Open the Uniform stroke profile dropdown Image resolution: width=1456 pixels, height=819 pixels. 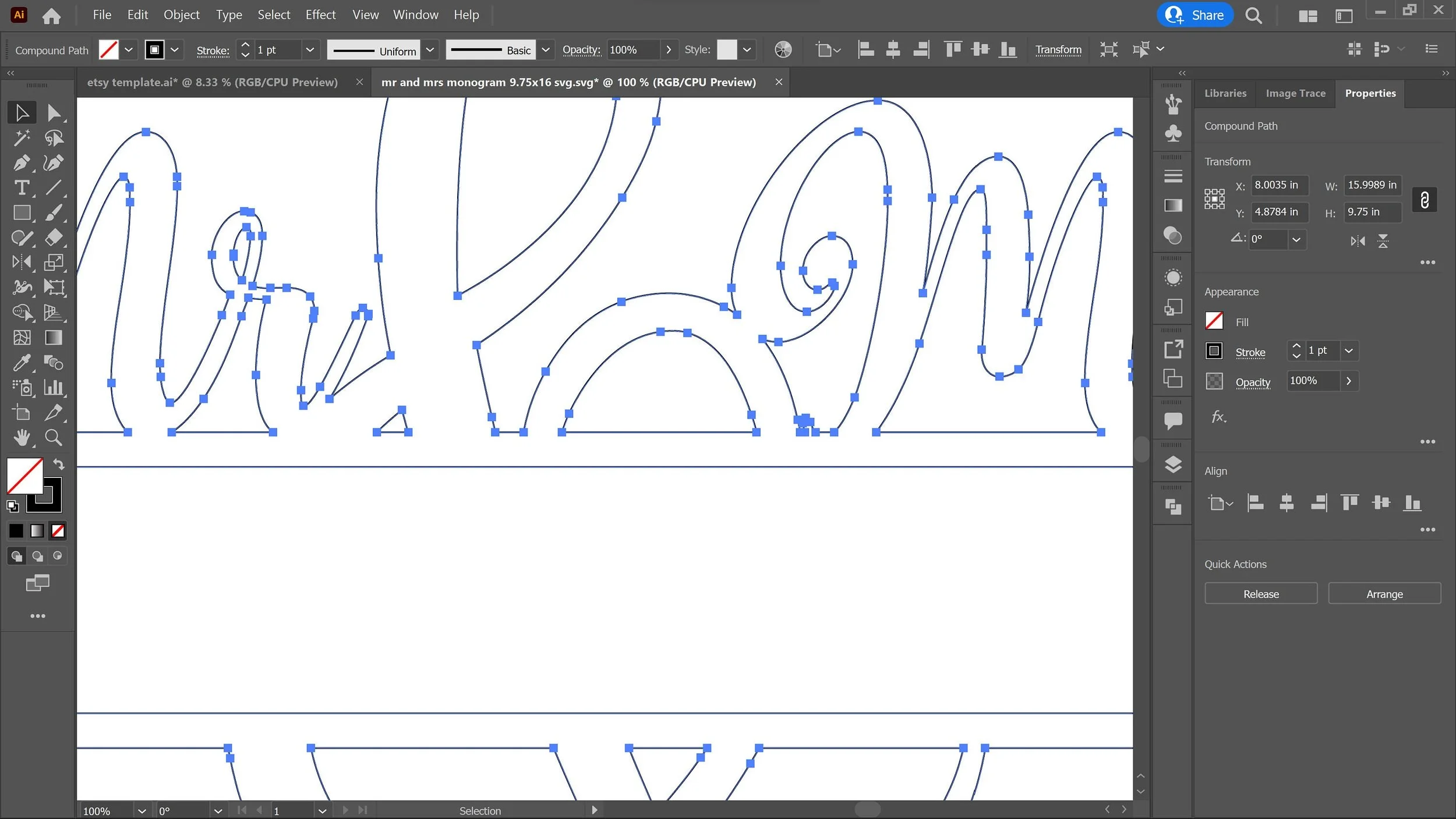430,50
